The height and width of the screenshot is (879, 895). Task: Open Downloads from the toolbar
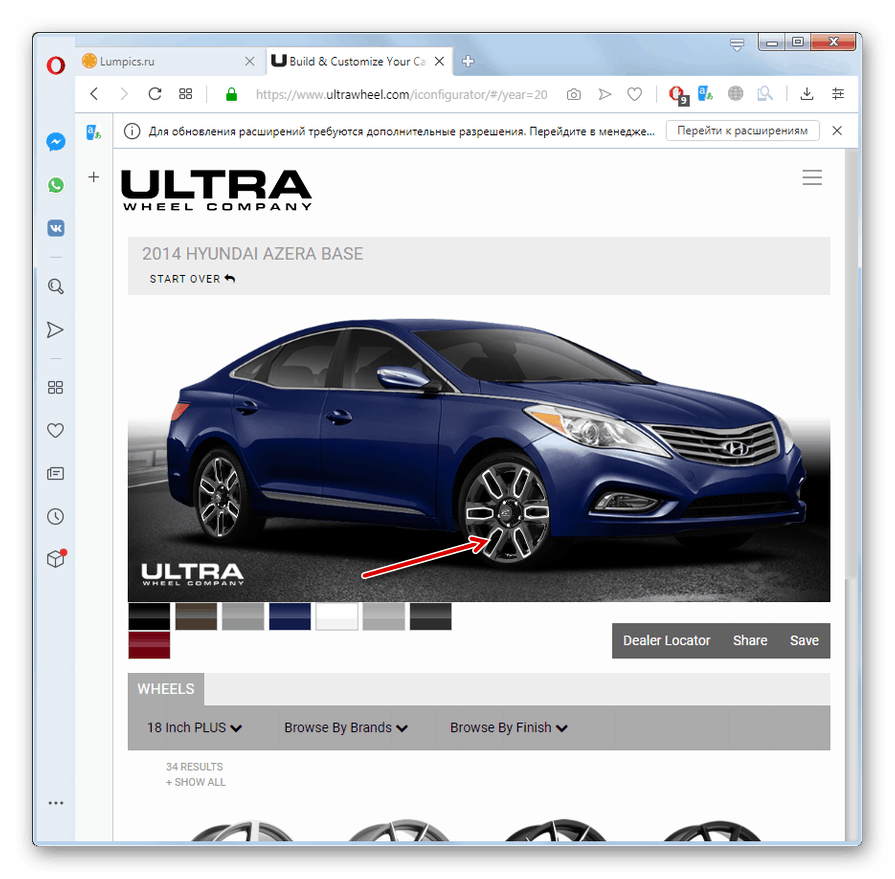click(x=807, y=93)
